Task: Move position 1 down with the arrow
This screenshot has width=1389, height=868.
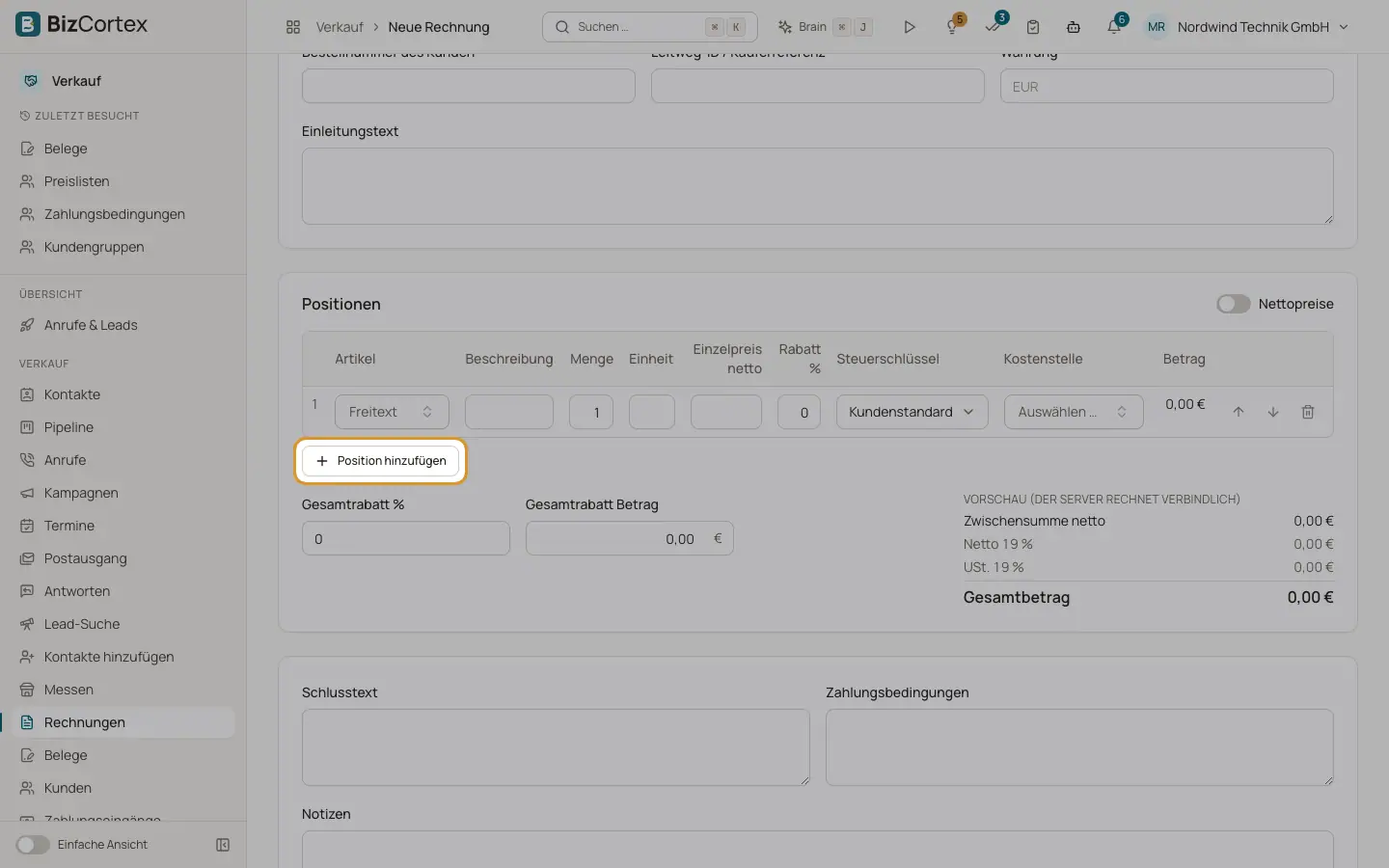Action: (1273, 412)
